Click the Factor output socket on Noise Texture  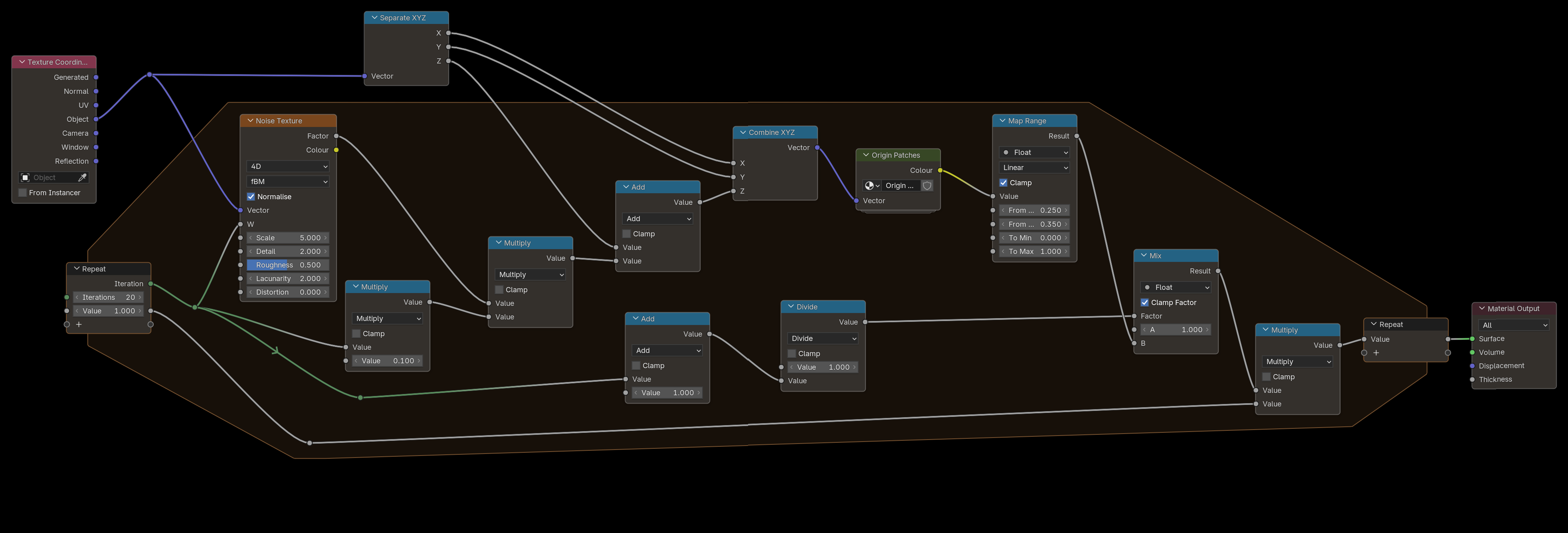(336, 136)
